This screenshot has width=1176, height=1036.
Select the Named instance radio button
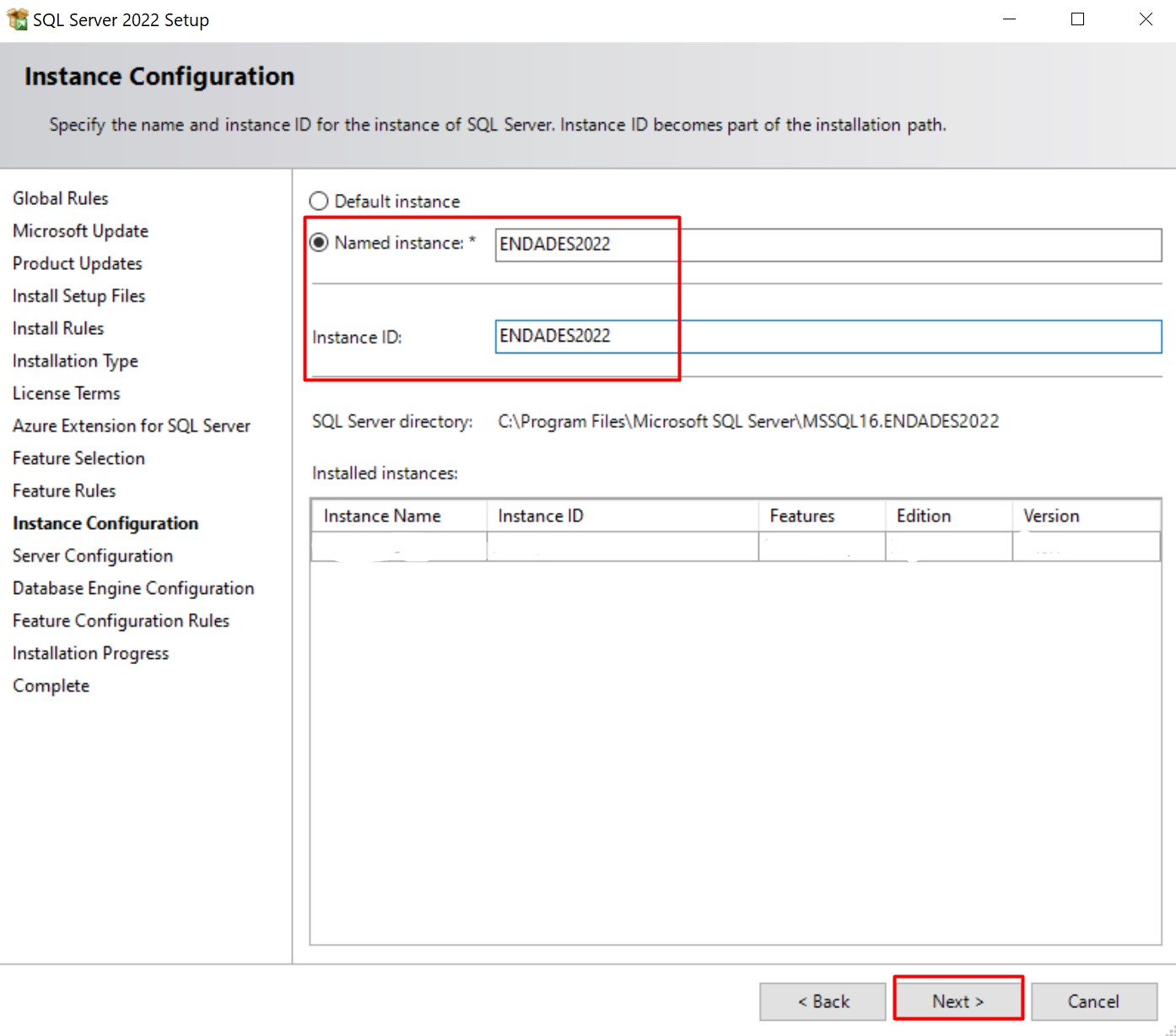point(319,243)
